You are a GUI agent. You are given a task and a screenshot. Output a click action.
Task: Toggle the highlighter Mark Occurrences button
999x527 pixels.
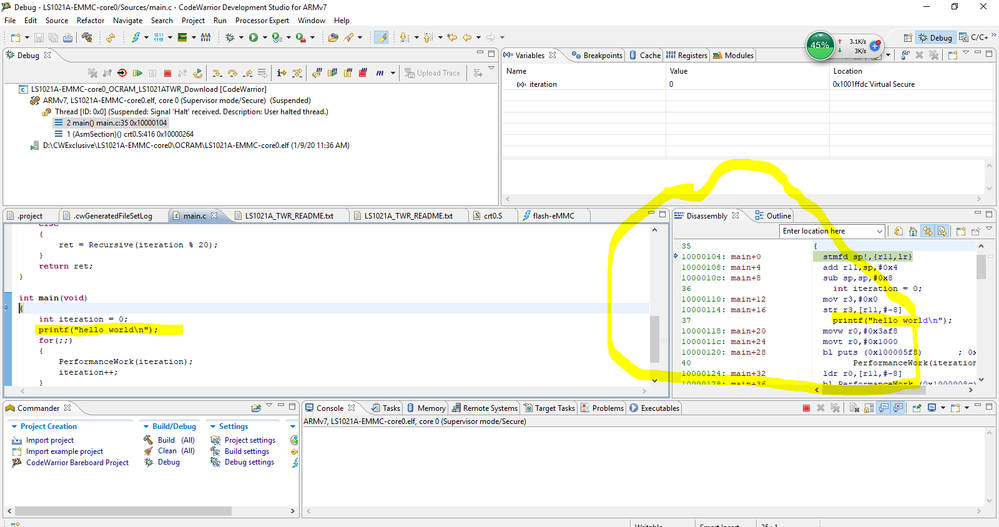382,38
